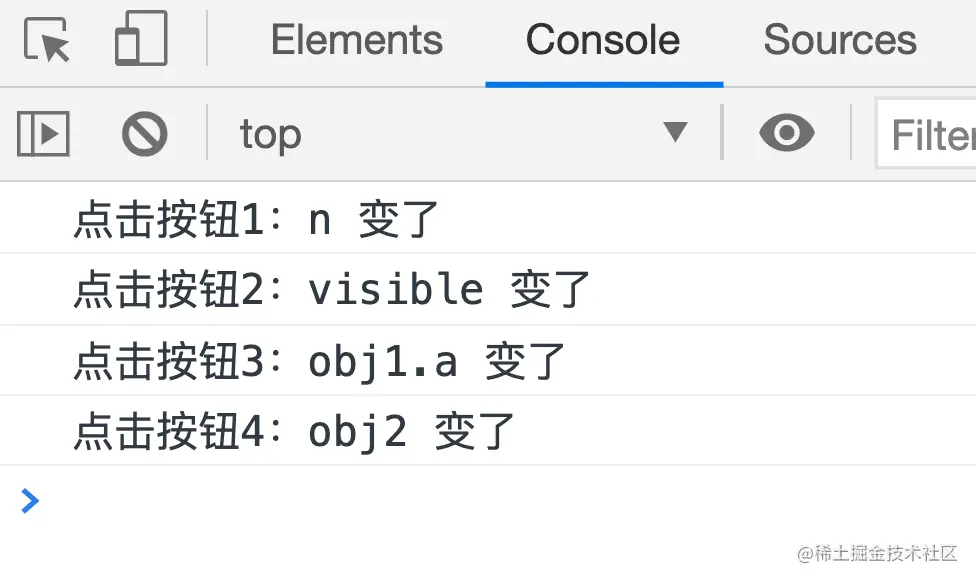
Task: Activate the inspect element picker icon
Action: tap(47, 39)
